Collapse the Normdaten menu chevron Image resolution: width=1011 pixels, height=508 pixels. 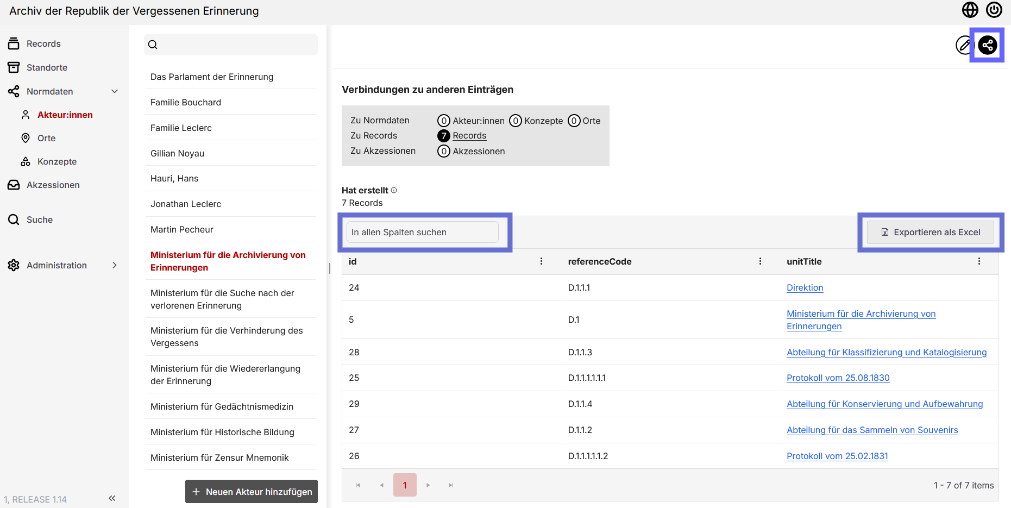click(x=115, y=92)
